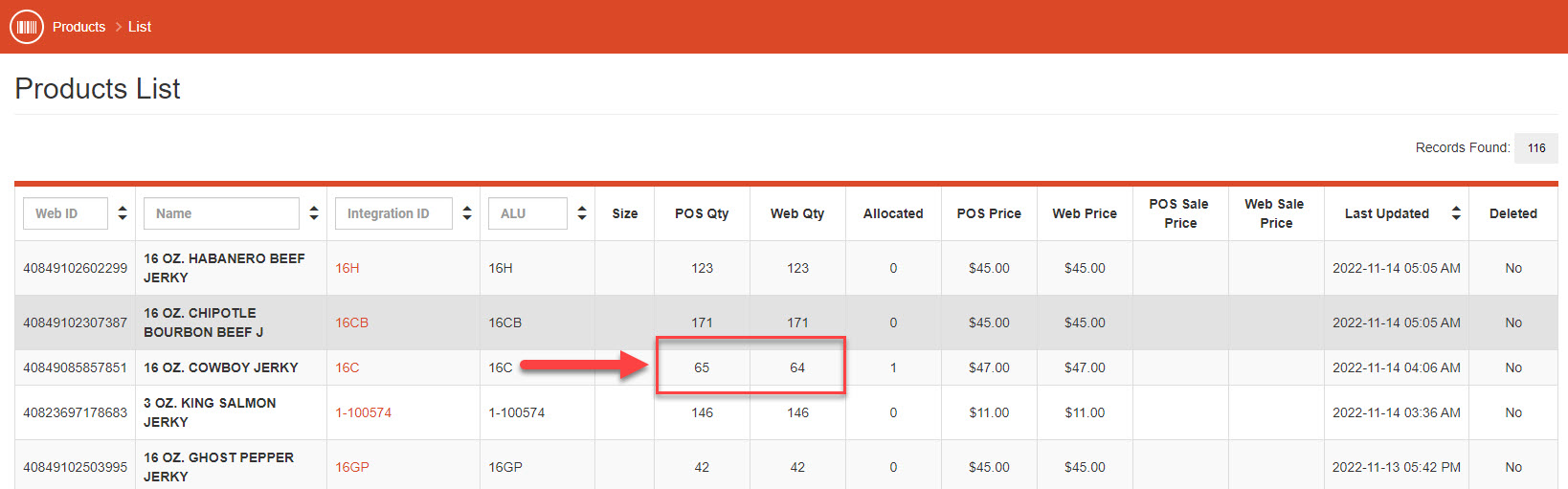The width and height of the screenshot is (1568, 489).
Task: Focus the ALU filter field
Action: [x=527, y=213]
